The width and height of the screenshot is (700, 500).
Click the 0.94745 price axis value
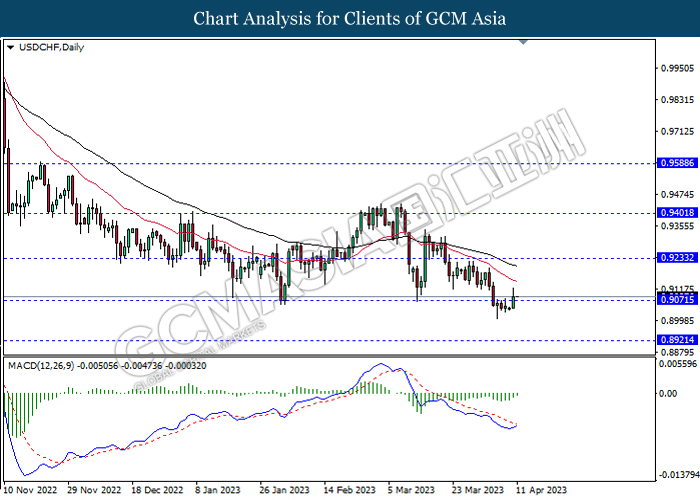[677, 195]
